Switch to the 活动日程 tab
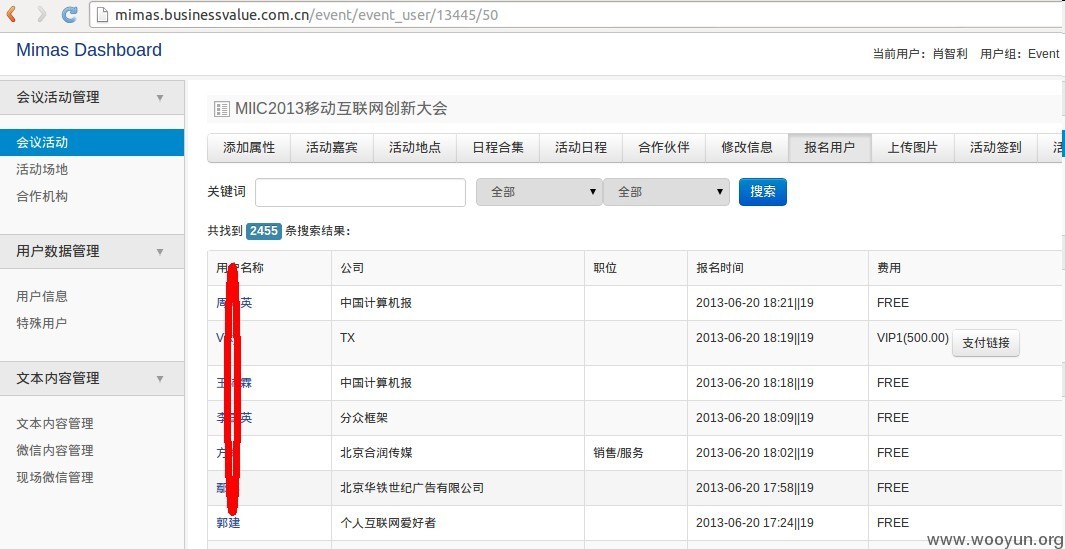The height and width of the screenshot is (549, 1065). 581,147
